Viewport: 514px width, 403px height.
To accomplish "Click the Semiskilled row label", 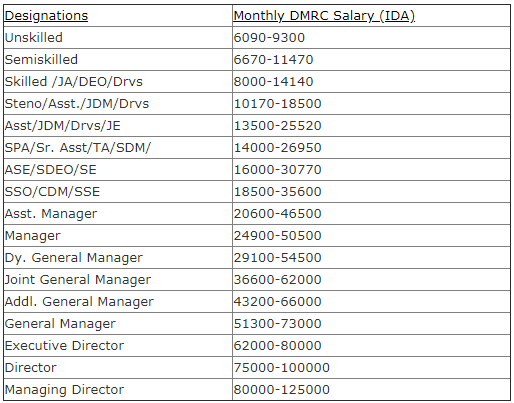I will point(41,60).
